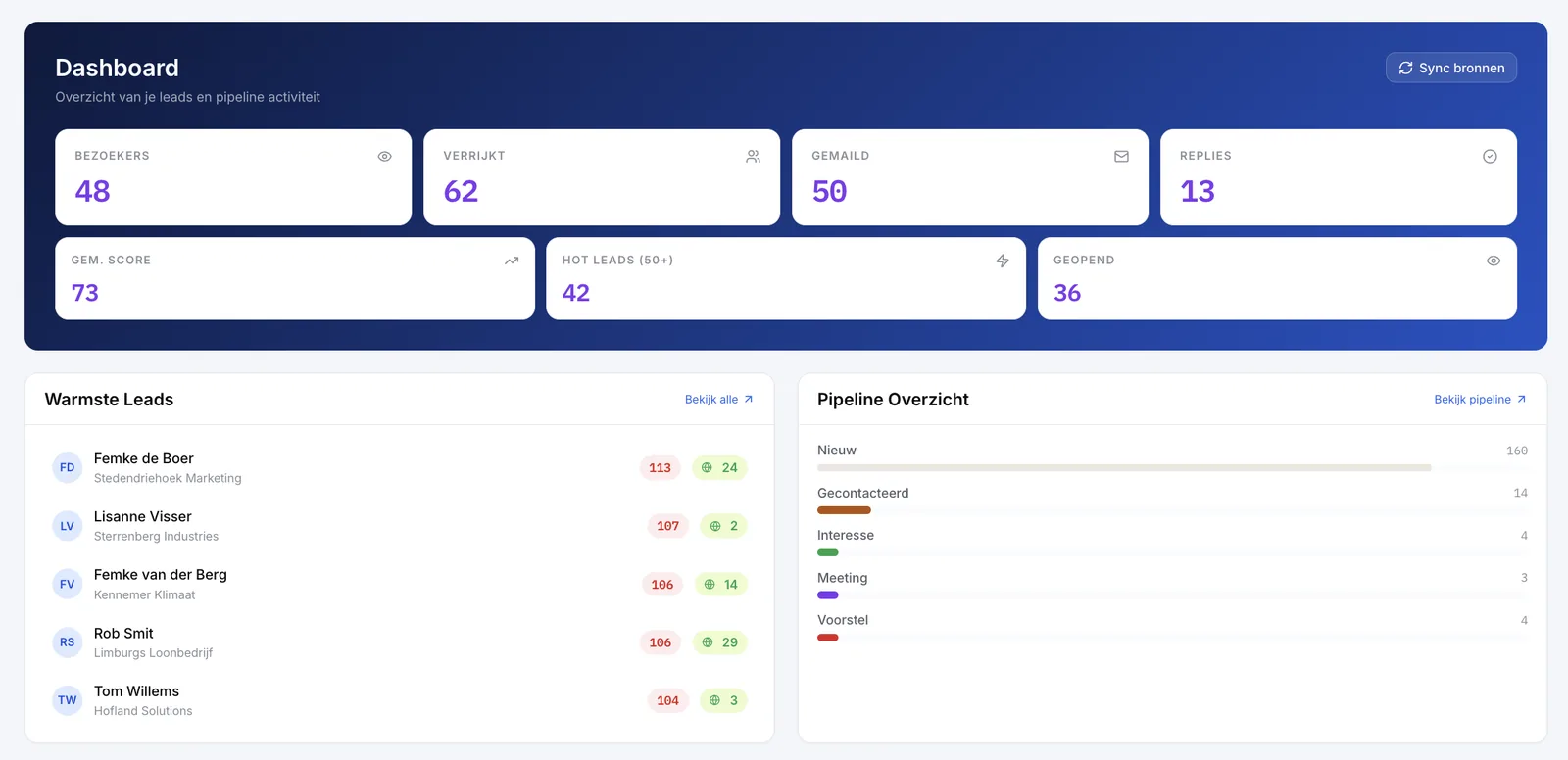This screenshot has width=1568, height=760.
Task: Click the lightning bolt icon on Hot Leads card
Action: pyautogui.click(x=1003, y=261)
